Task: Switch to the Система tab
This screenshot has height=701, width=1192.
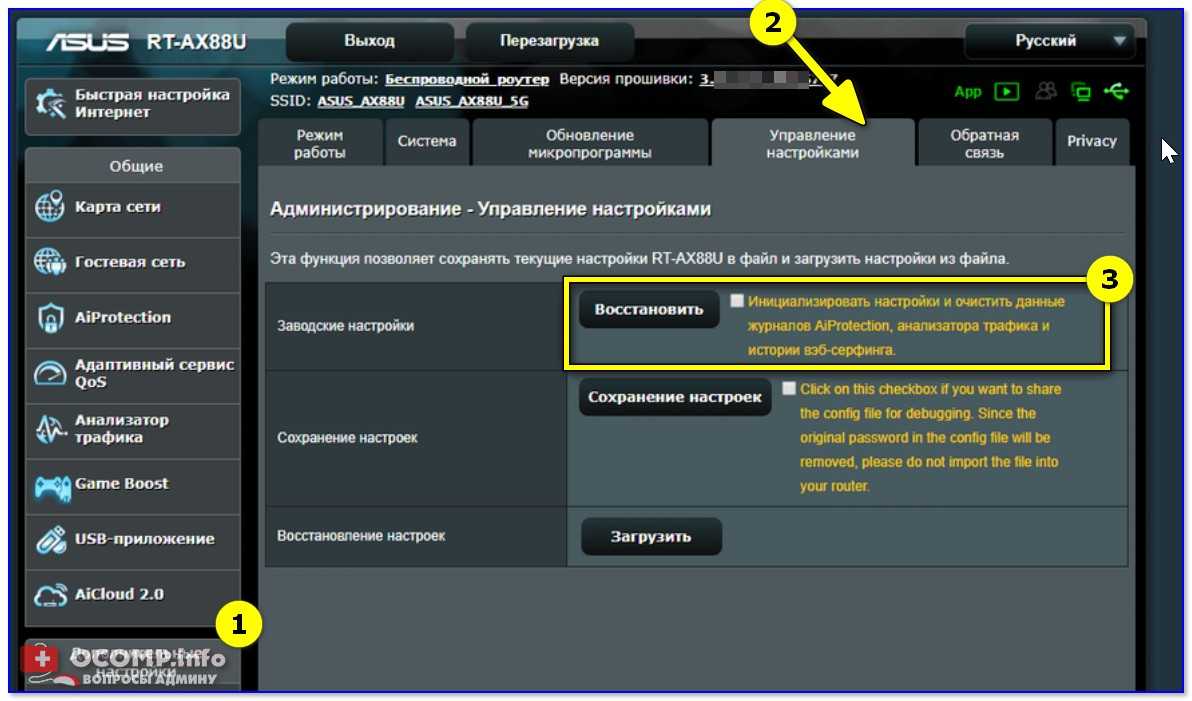Action: pyautogui.click(x=427, y=143)
